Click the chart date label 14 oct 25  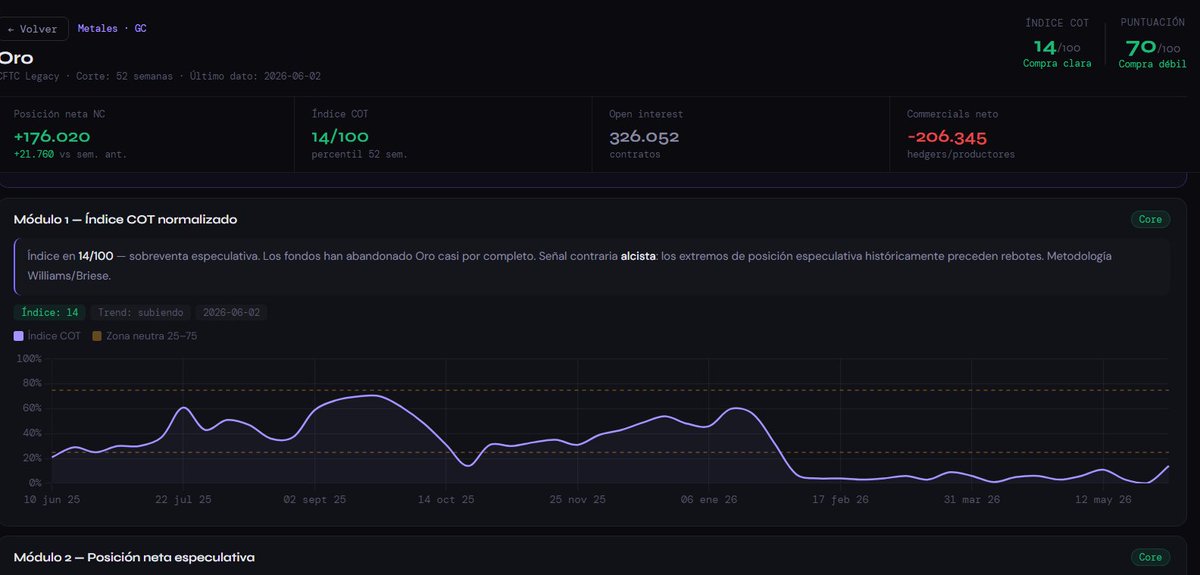(446, 499)
